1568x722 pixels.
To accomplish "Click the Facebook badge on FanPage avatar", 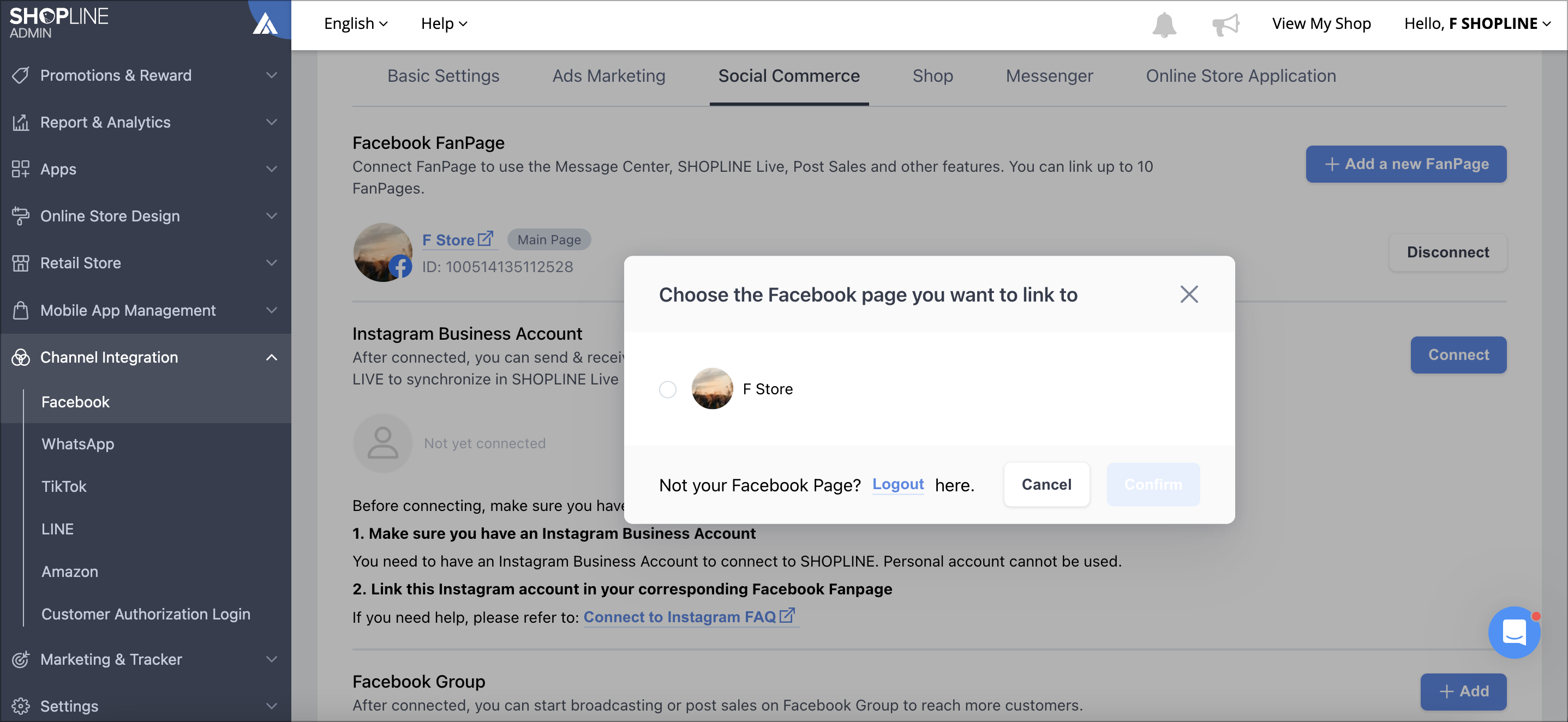I will pyautogui.click(x=400, y=267).
